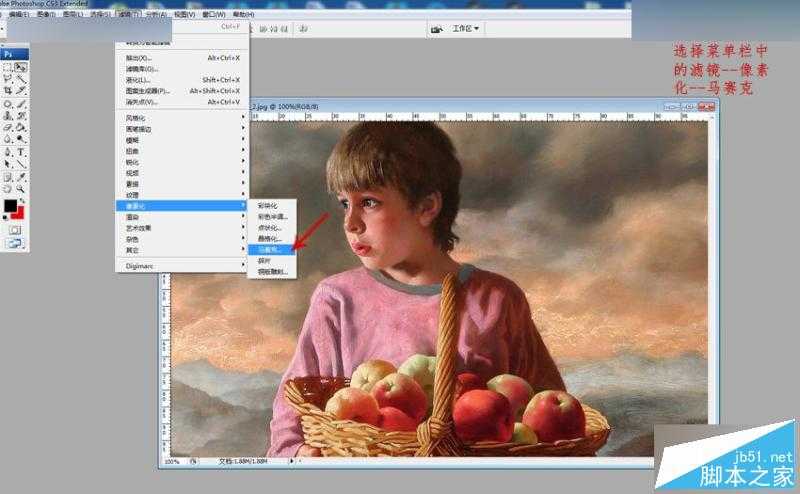Expand the 扭曲 filter submenu
This screenshot has width=800, height=494.
click(182, 151)
